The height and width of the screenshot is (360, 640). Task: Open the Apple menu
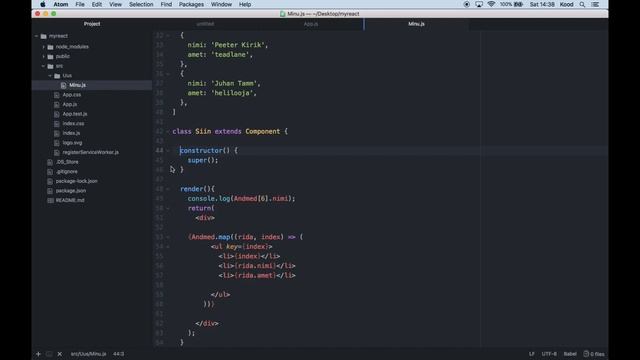(42, 4)
